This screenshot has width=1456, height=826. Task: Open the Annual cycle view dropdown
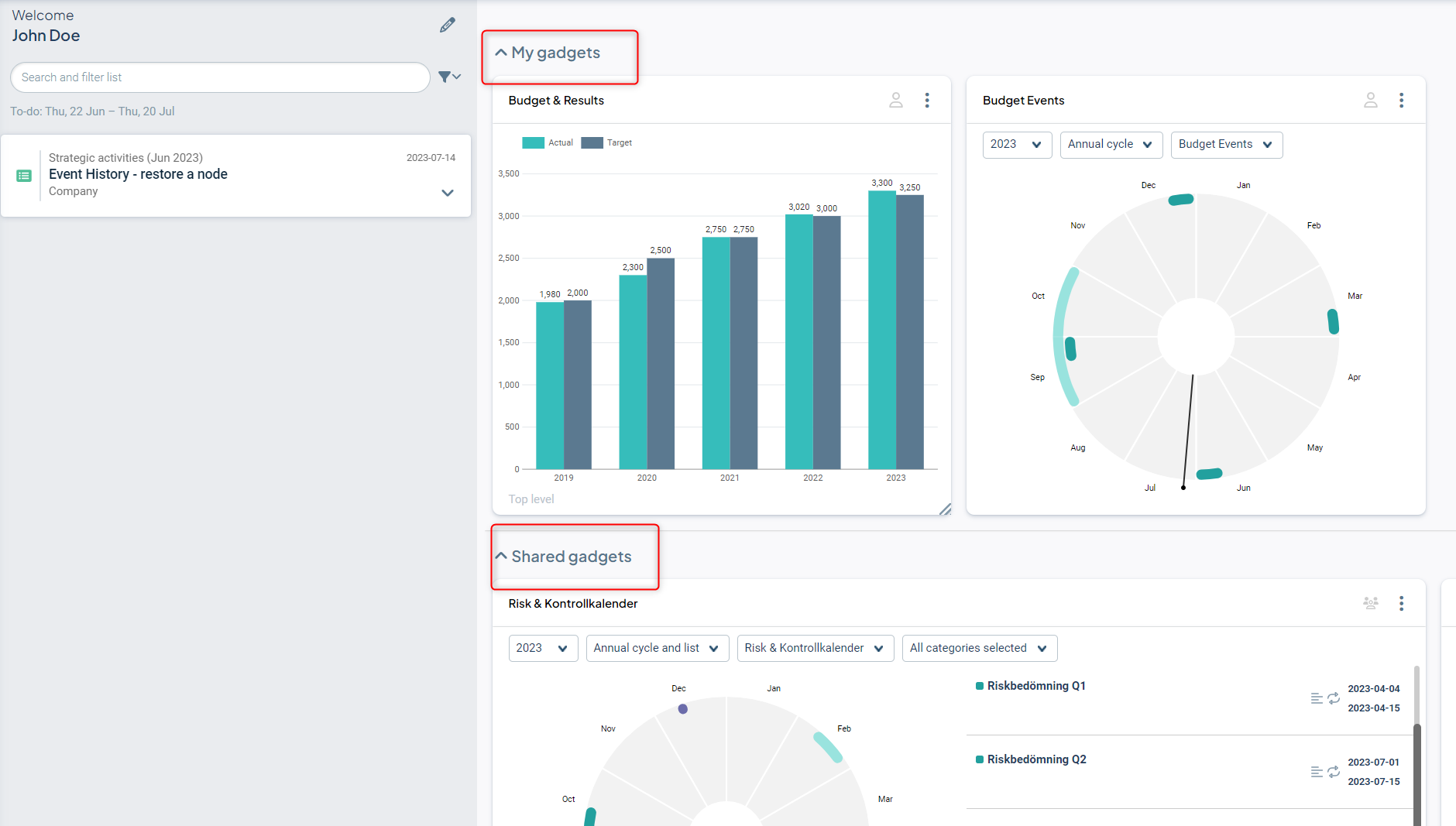click(1111, 145)
